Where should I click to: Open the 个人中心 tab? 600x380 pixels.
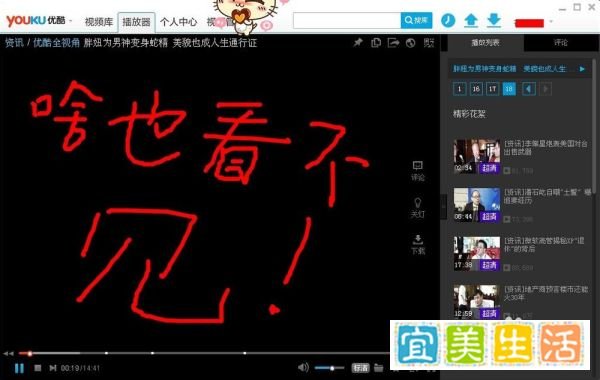(178, 22)
